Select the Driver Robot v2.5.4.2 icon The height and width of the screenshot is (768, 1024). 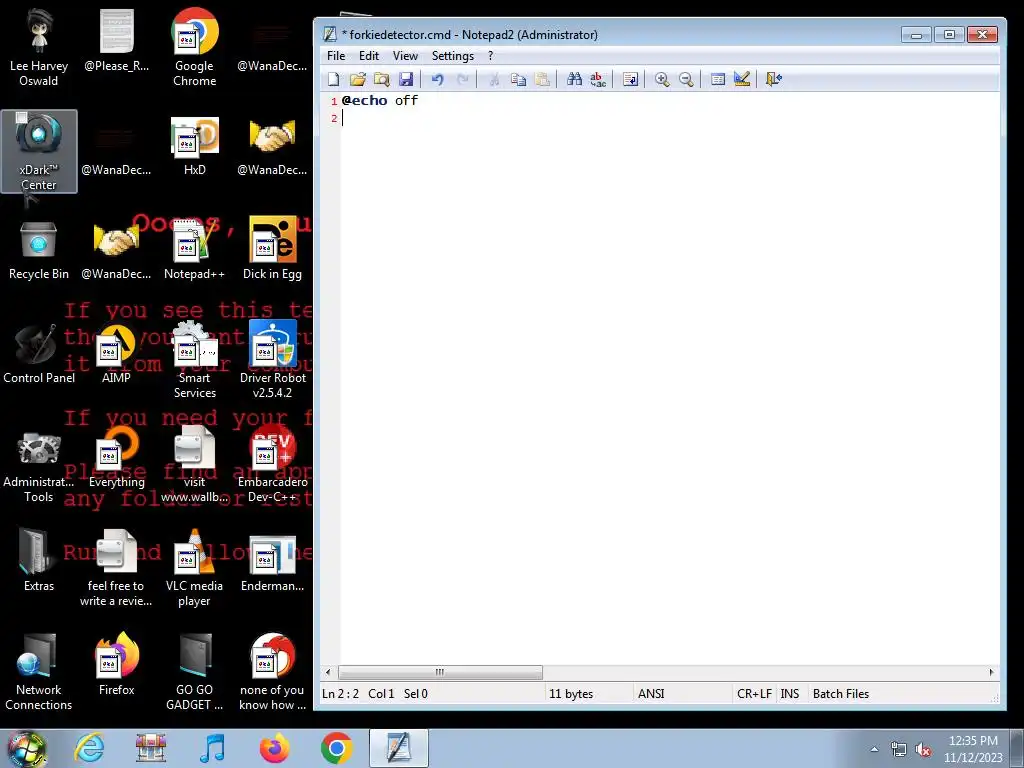272,360
